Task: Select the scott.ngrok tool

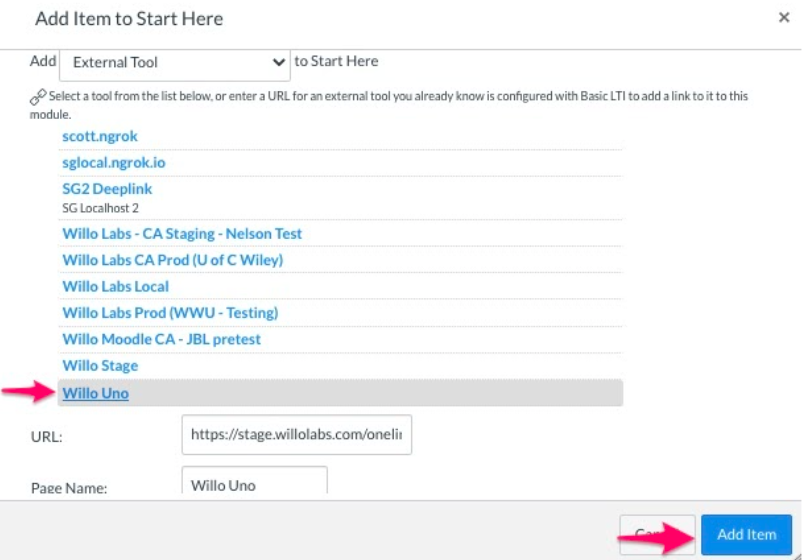Action: click(100, 136)
